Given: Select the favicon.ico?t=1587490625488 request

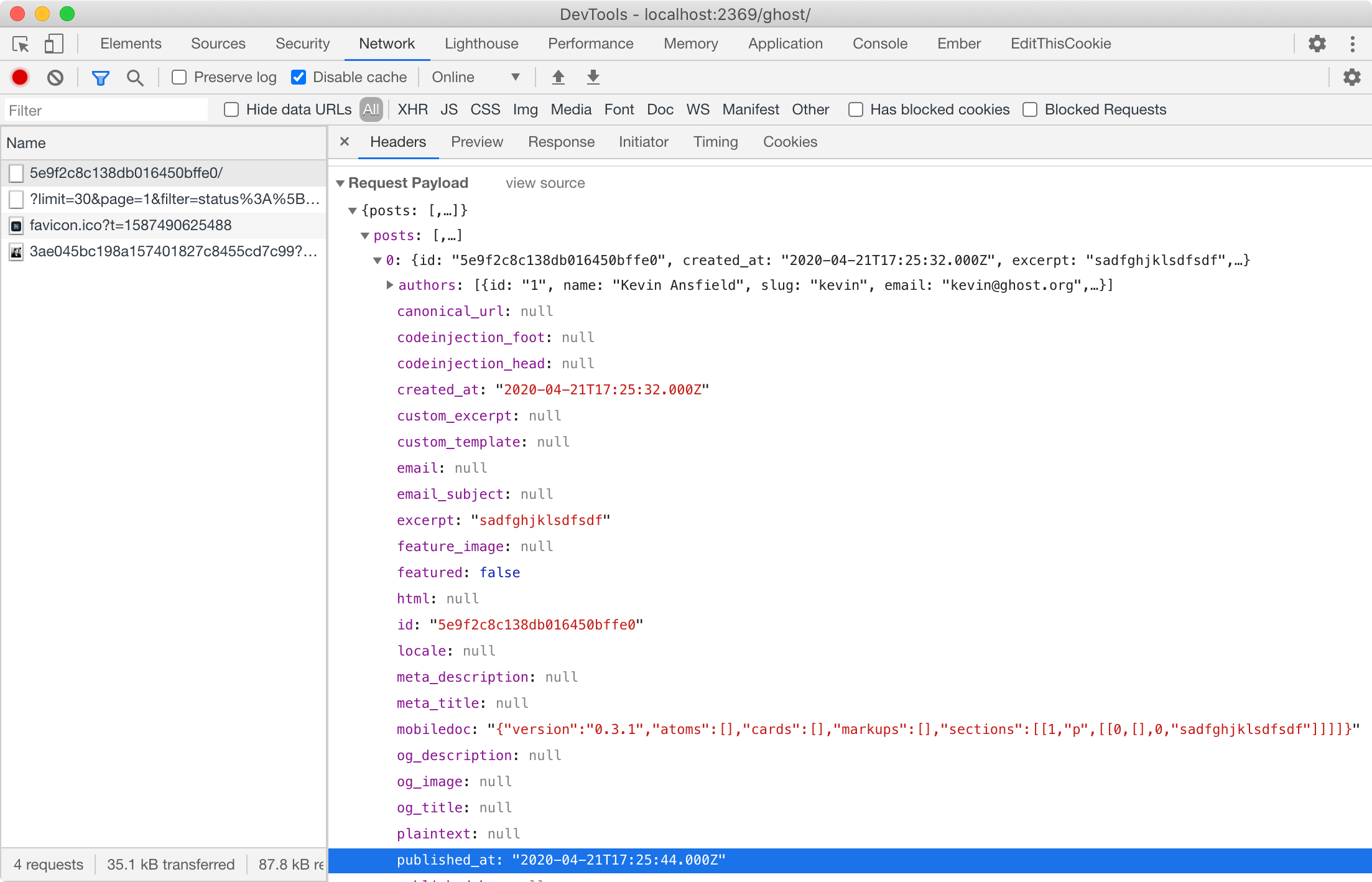Looking at the screenshot, I should pos(164,226).
